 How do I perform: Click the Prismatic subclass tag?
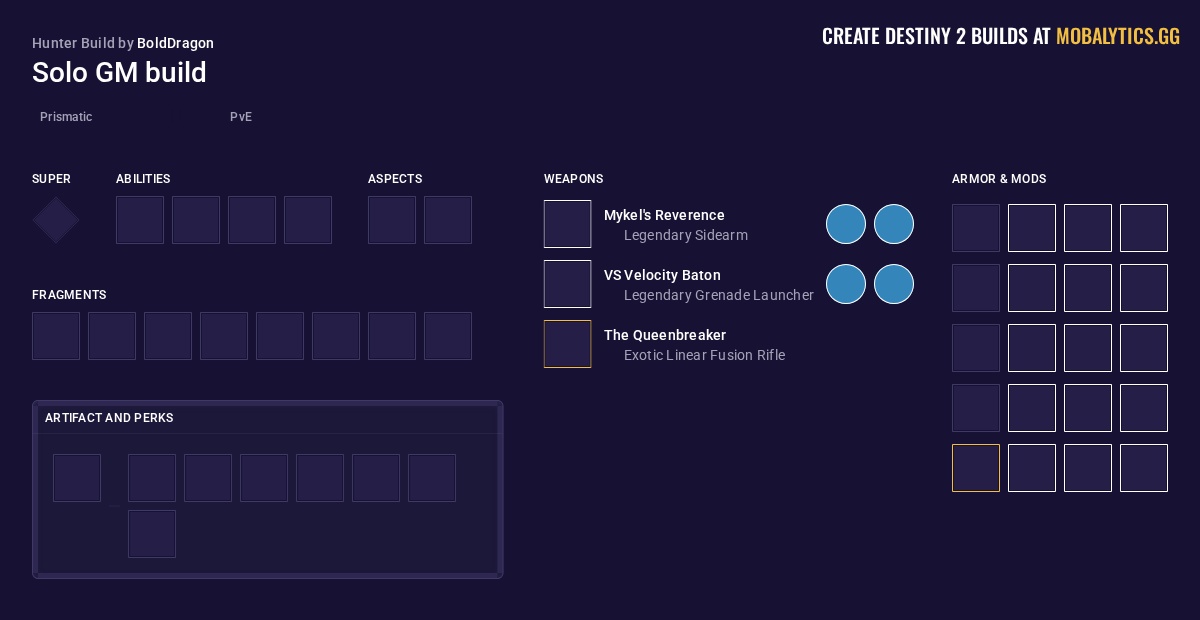pyautogui.click(x=66, y=117)
